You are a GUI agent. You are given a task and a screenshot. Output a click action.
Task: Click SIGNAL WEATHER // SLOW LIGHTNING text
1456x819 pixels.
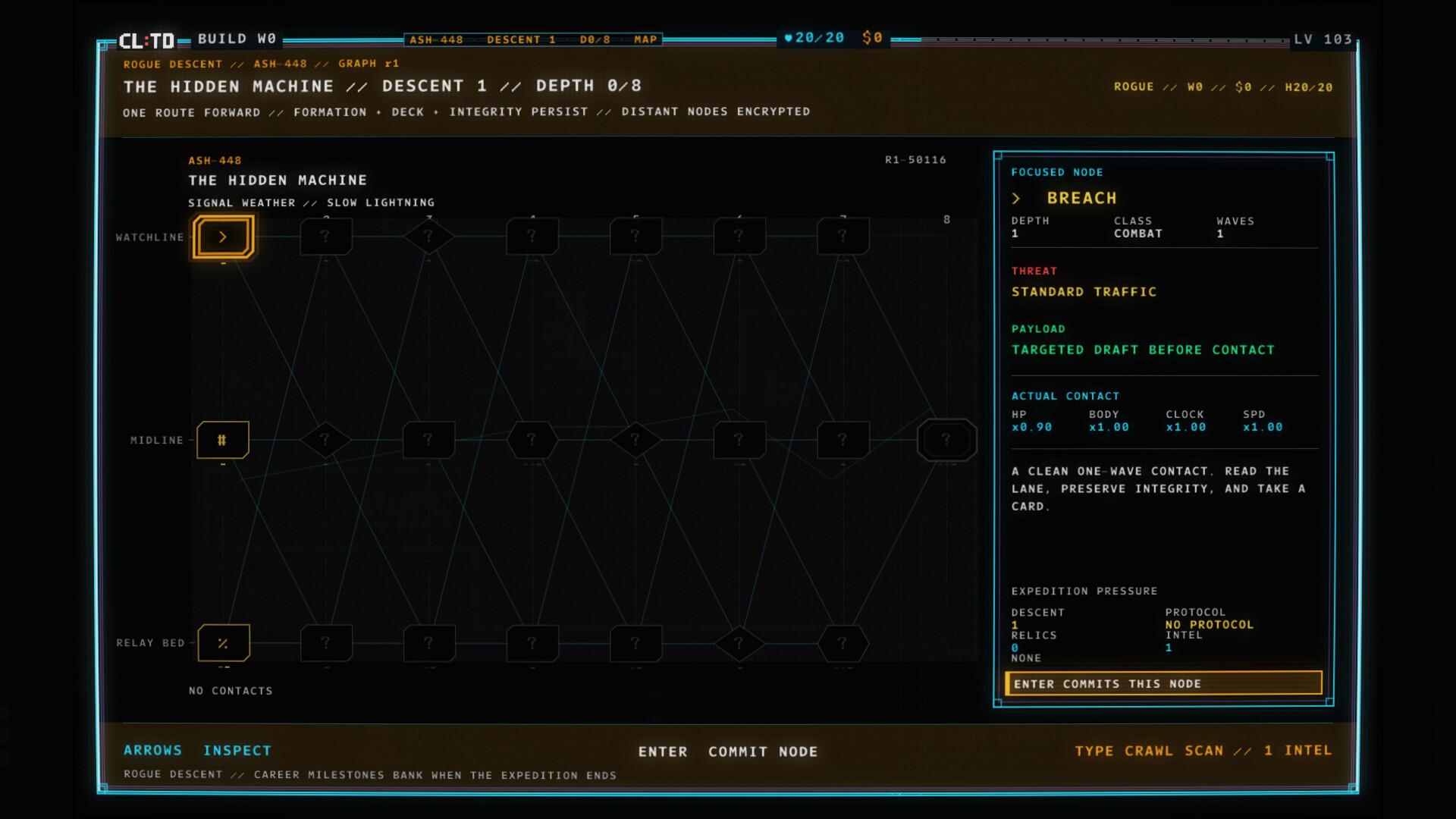[311, 203]
